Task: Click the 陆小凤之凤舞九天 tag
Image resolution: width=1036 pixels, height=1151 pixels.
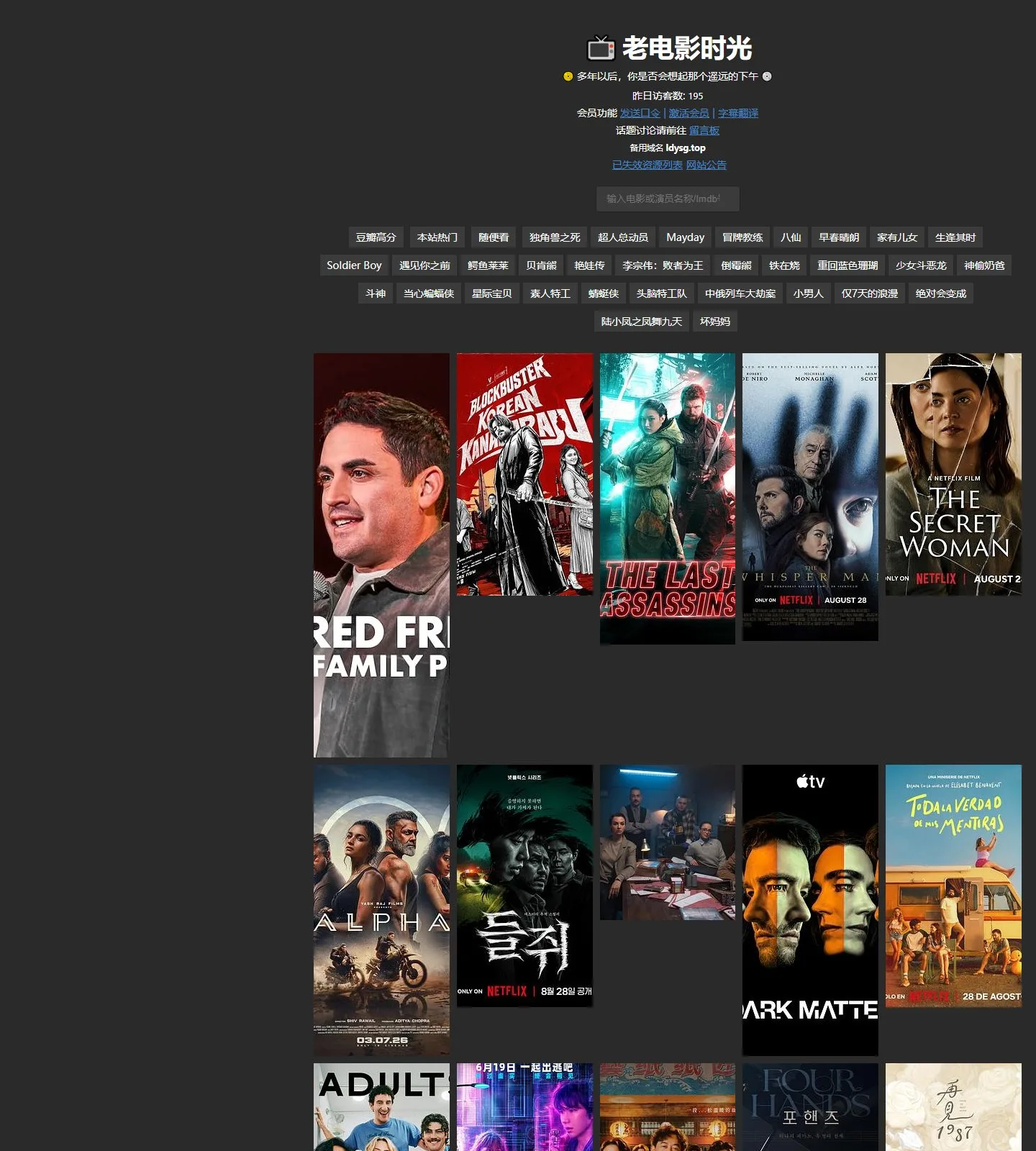Action: click(642, 322)
